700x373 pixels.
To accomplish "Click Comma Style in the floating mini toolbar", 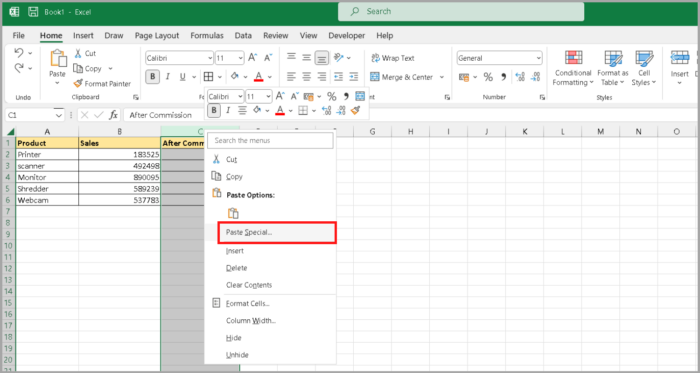I will [x=346, y=96].
